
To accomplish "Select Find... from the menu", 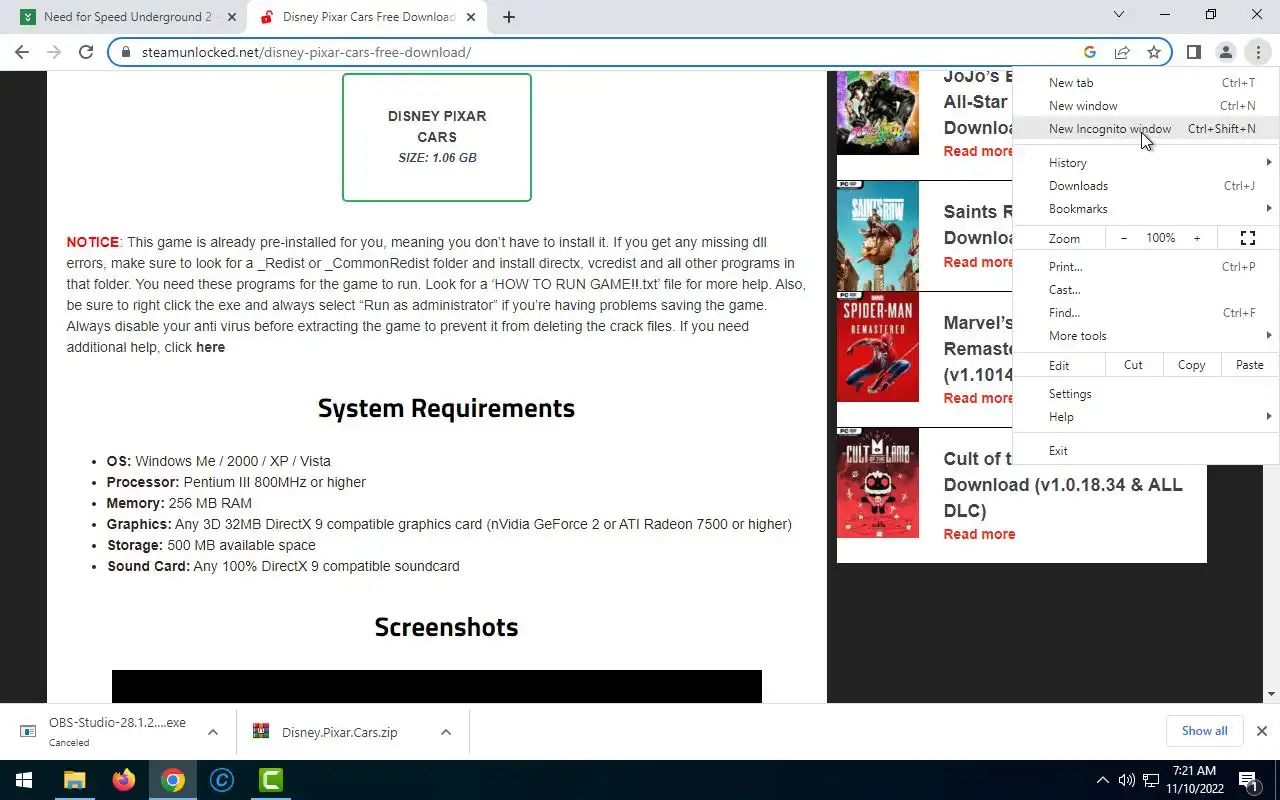I will [1146, 313].
